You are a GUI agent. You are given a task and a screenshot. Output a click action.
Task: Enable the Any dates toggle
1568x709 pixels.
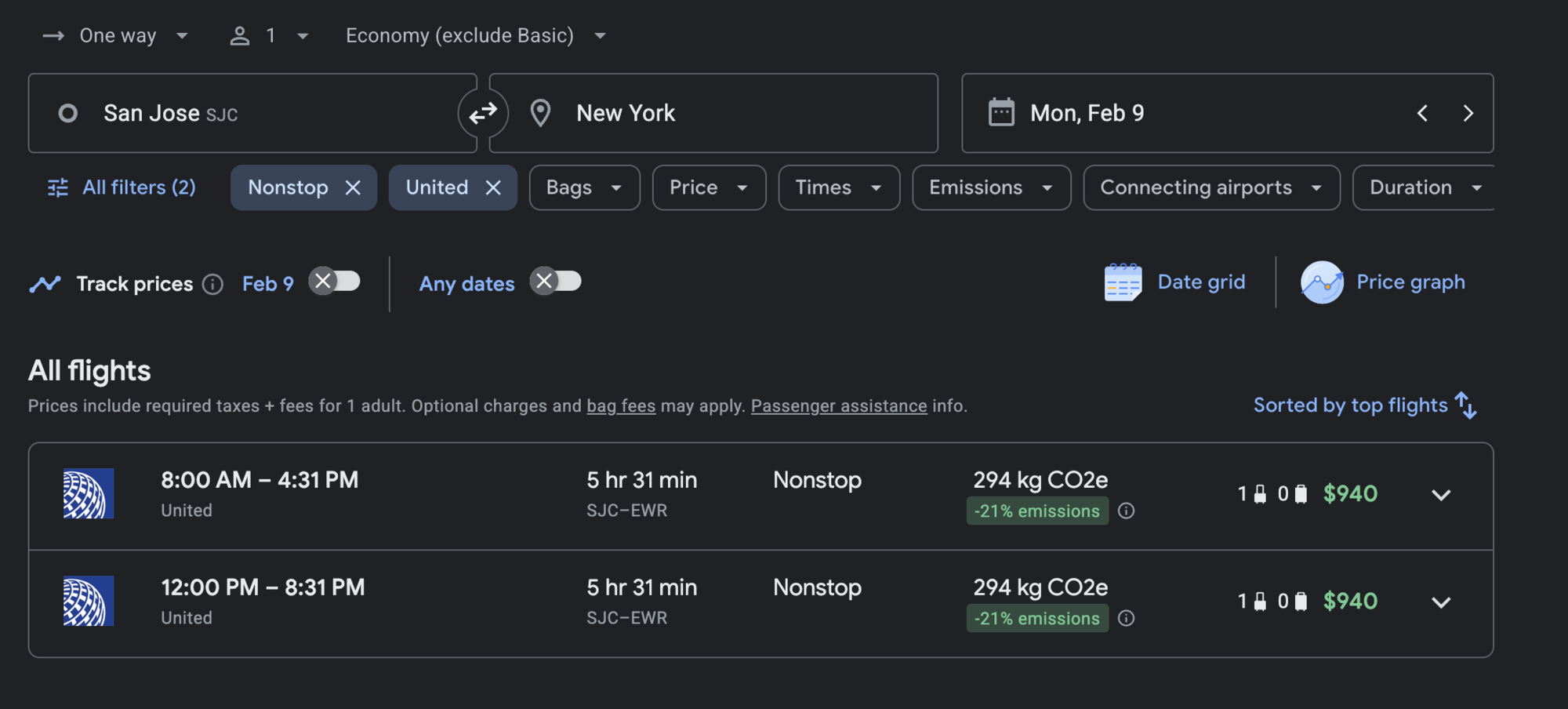(557, 282)
